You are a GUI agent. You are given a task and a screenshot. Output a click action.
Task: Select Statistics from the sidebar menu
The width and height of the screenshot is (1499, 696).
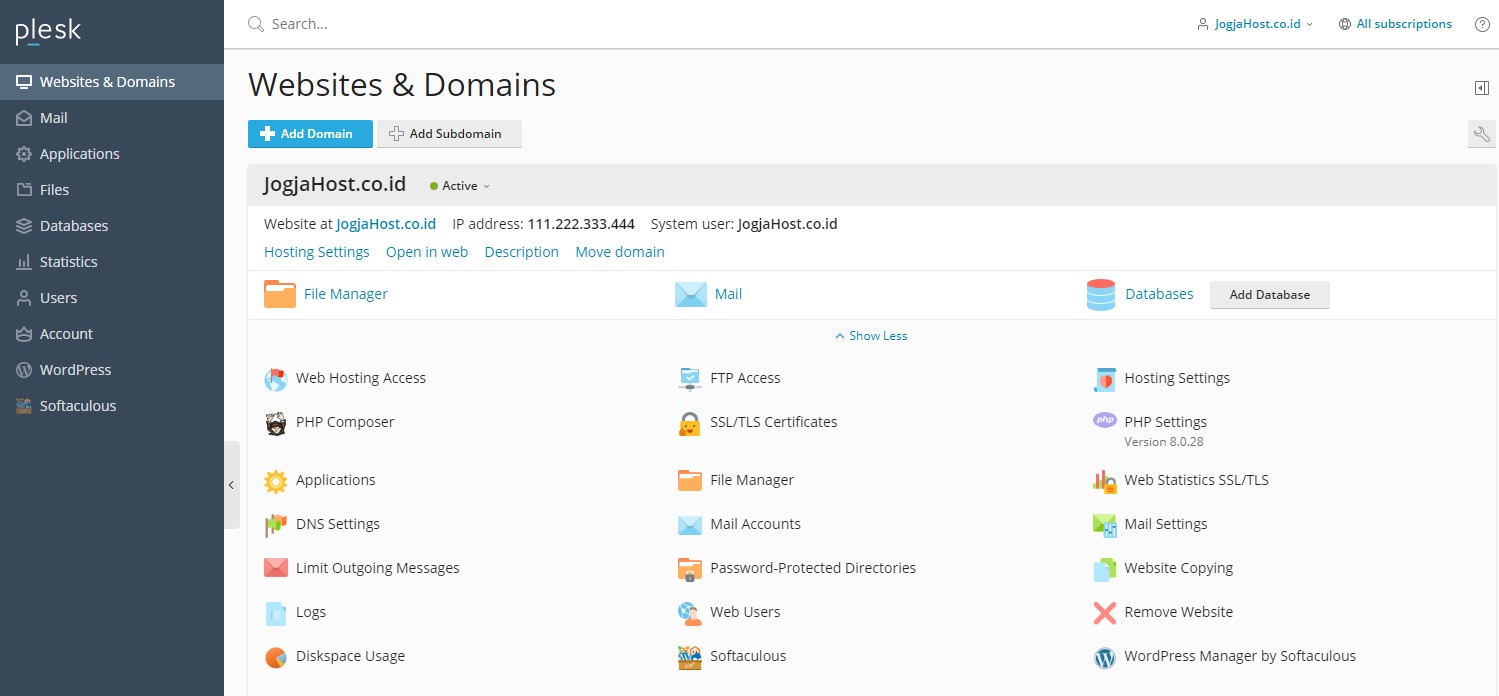(68, 262)
